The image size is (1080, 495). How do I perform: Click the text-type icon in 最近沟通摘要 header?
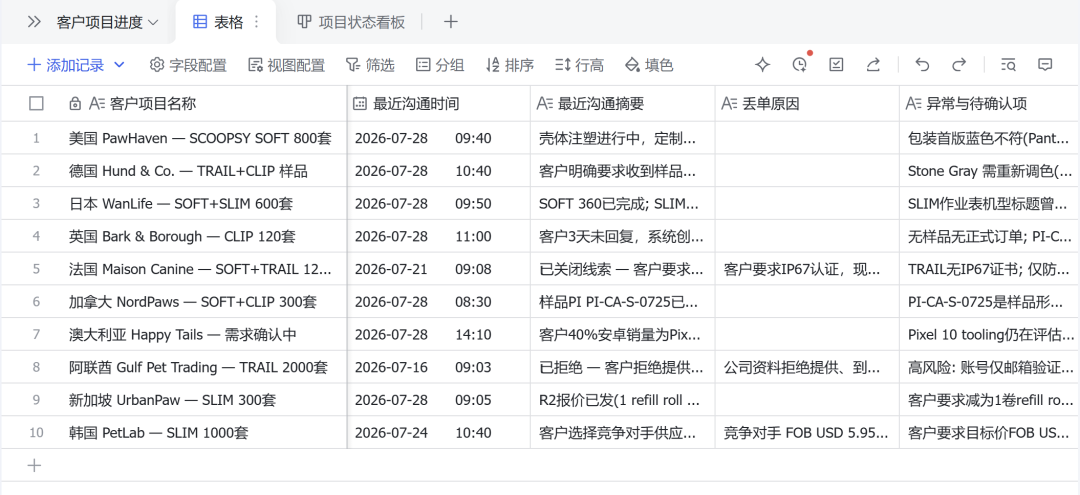tap(545, 103)
